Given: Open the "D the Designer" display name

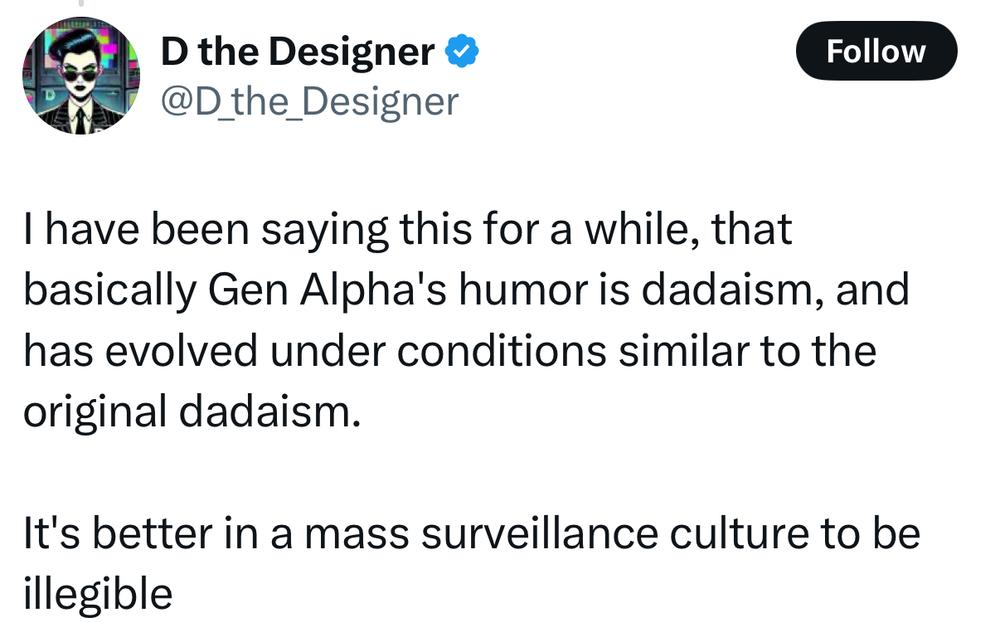Looking at the screenshot, I should 298,52.
